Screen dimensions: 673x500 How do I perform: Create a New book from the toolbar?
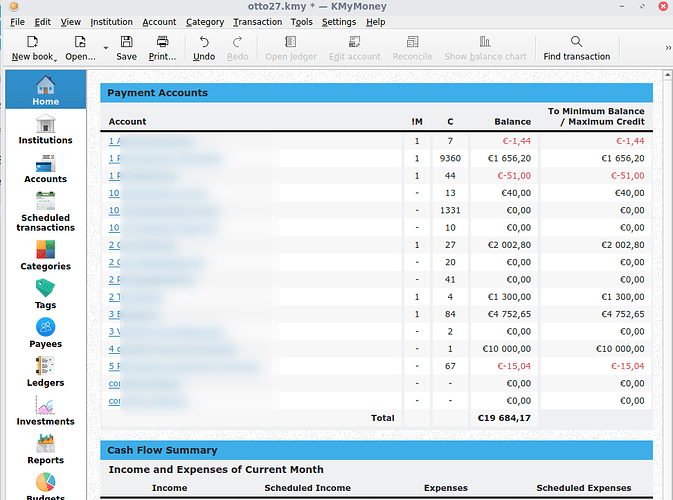tap(33, 47)
